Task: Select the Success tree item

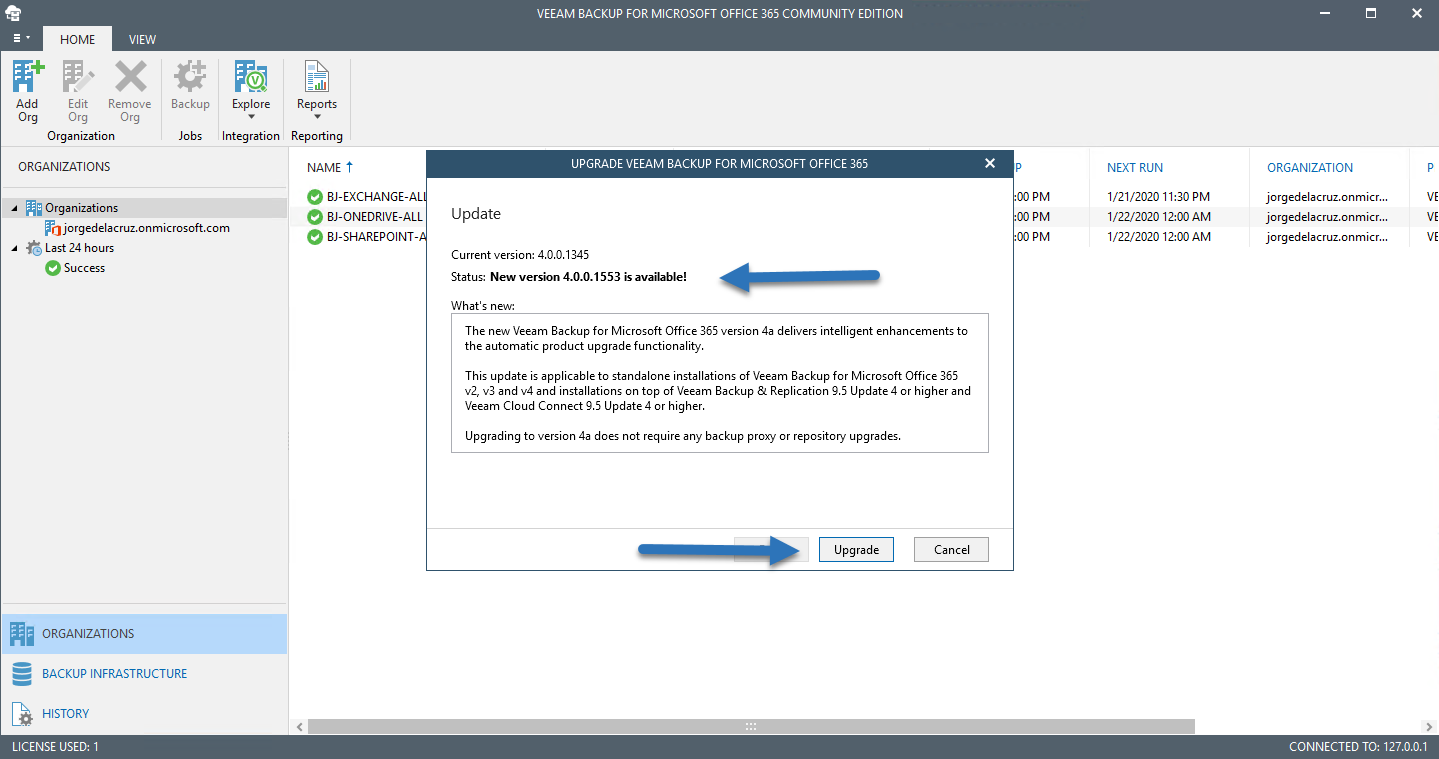Action: [84, 268]
